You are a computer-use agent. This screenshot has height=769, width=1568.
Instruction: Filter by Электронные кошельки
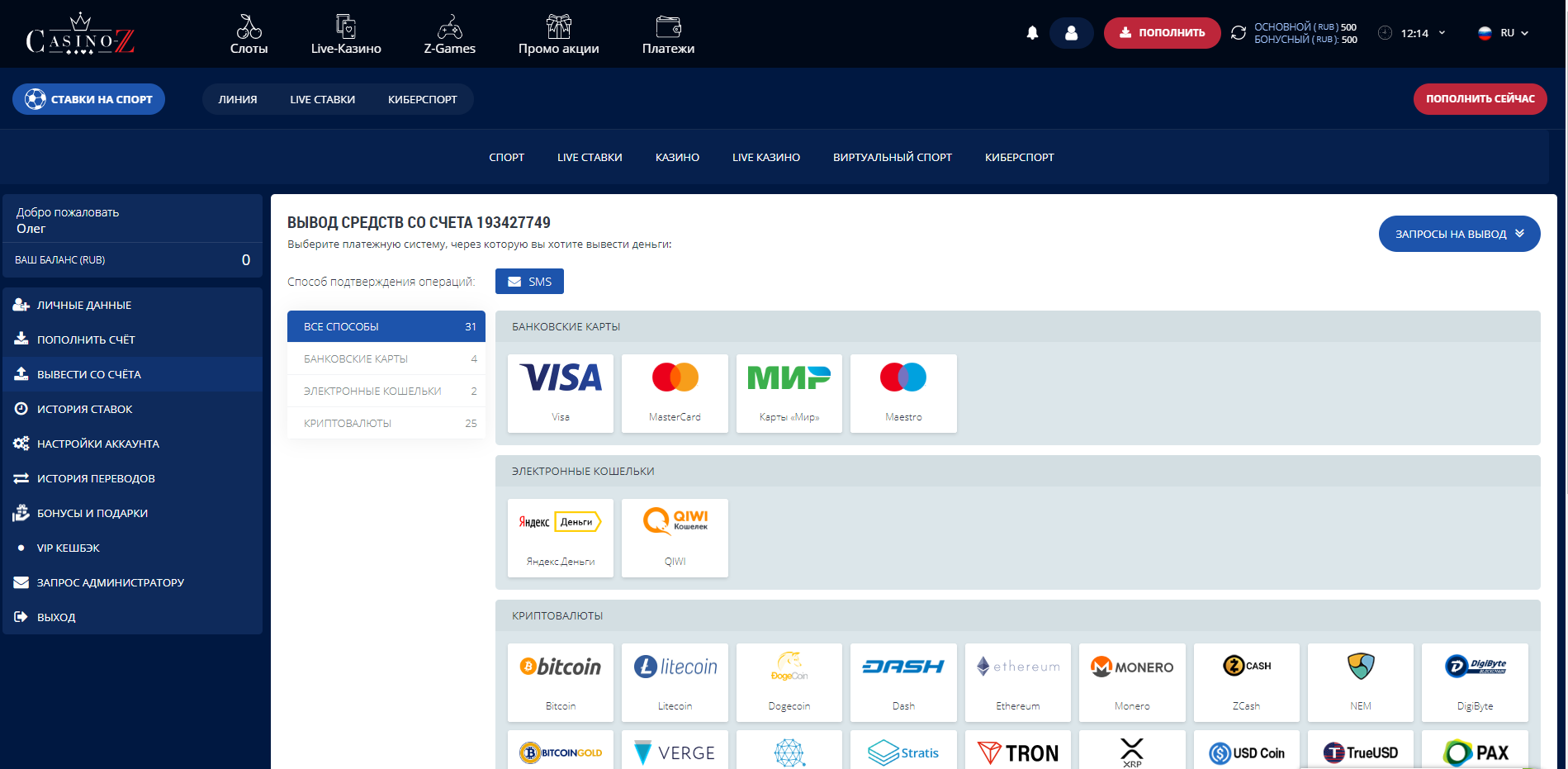coord(386,391)
